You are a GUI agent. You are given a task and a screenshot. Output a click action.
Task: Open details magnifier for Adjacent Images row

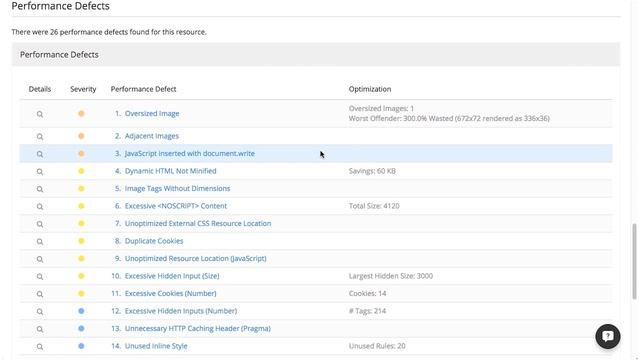tap(40, 137)
